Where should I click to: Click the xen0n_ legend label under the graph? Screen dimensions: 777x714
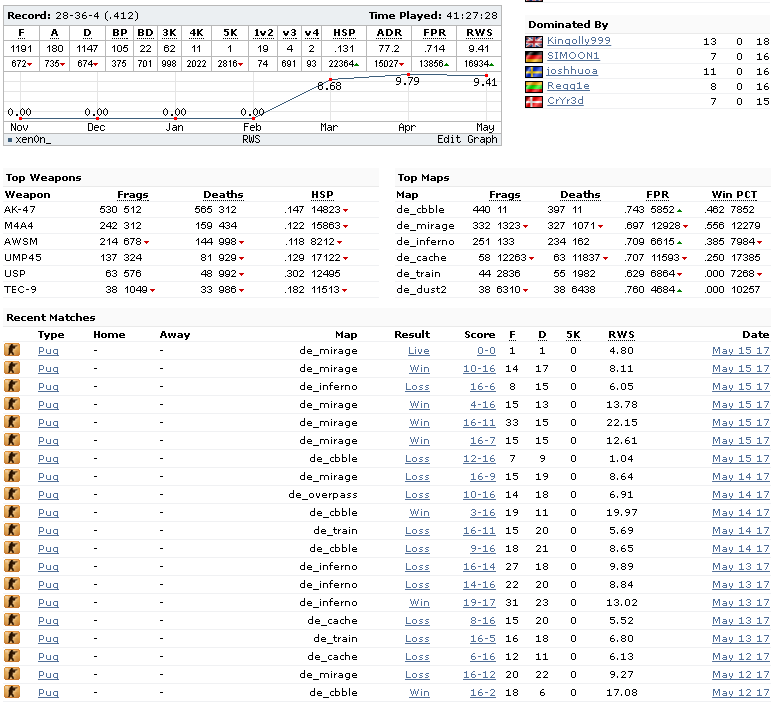click(x=33, y=140)
